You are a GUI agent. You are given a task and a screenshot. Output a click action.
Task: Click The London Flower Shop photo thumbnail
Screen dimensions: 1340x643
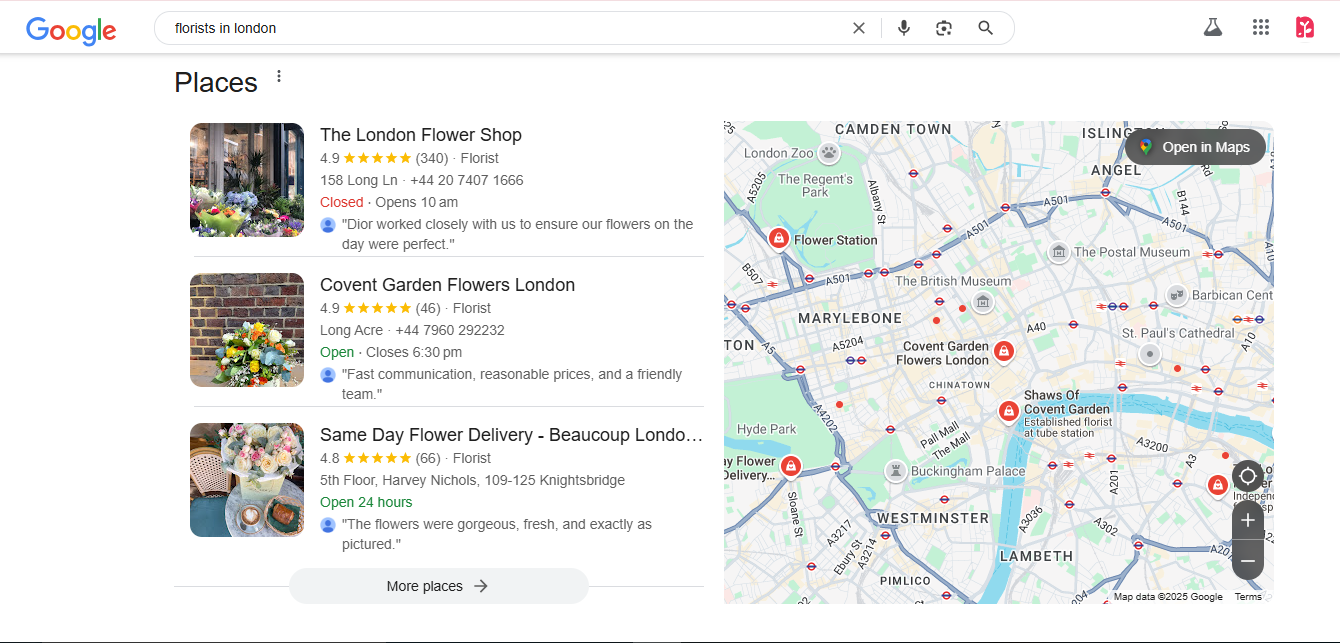(247, 180)
